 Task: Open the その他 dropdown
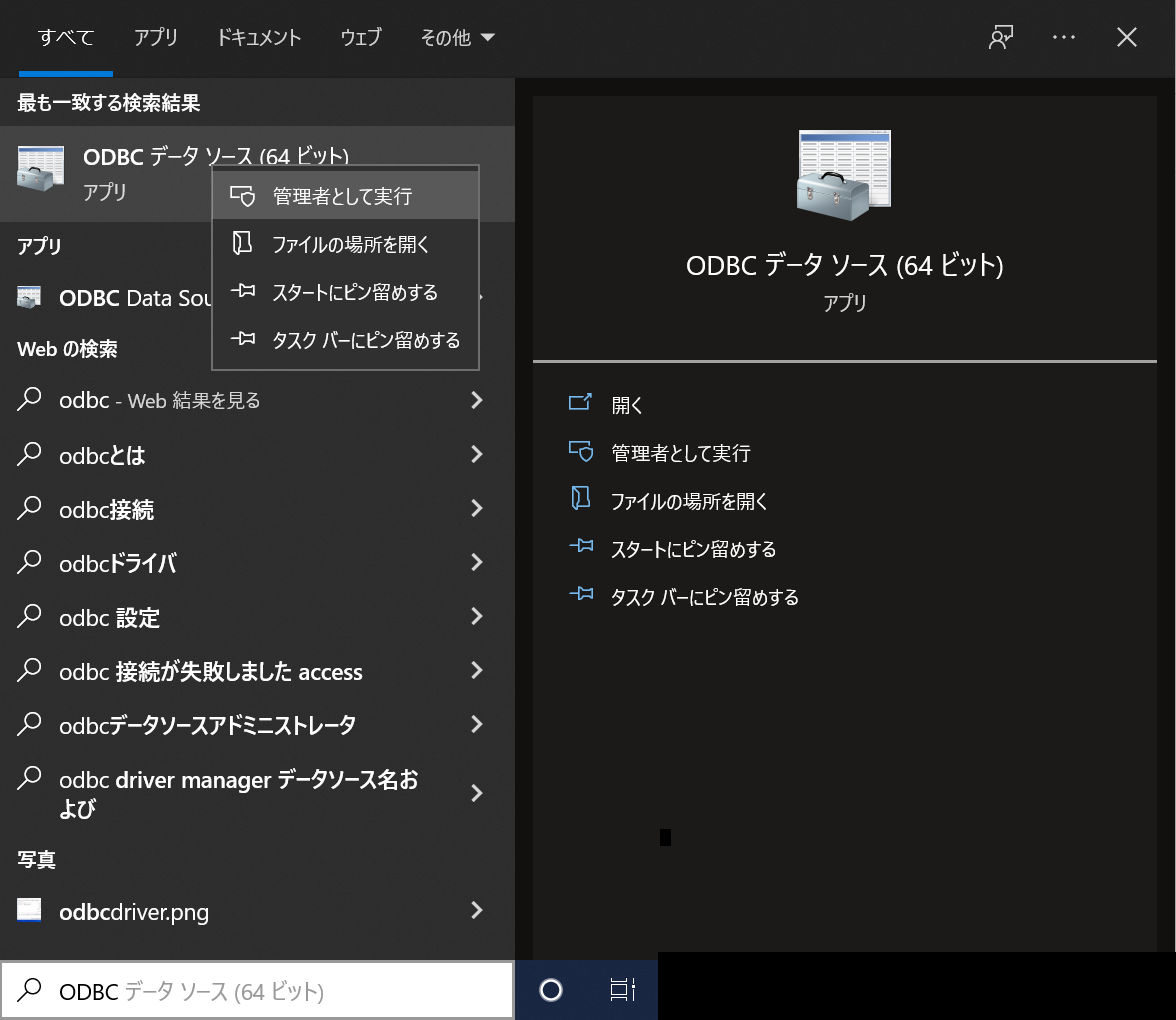coord(458,37)
